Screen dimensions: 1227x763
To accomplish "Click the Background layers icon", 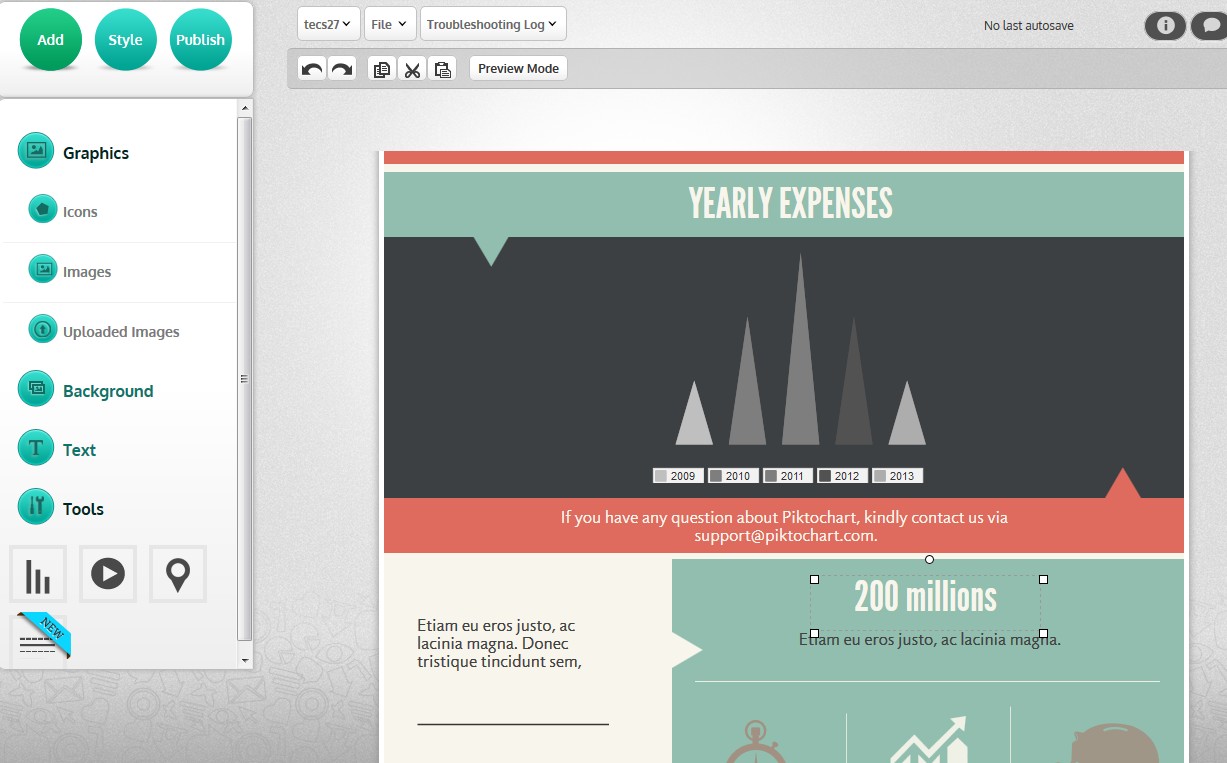I will [36, 388].
